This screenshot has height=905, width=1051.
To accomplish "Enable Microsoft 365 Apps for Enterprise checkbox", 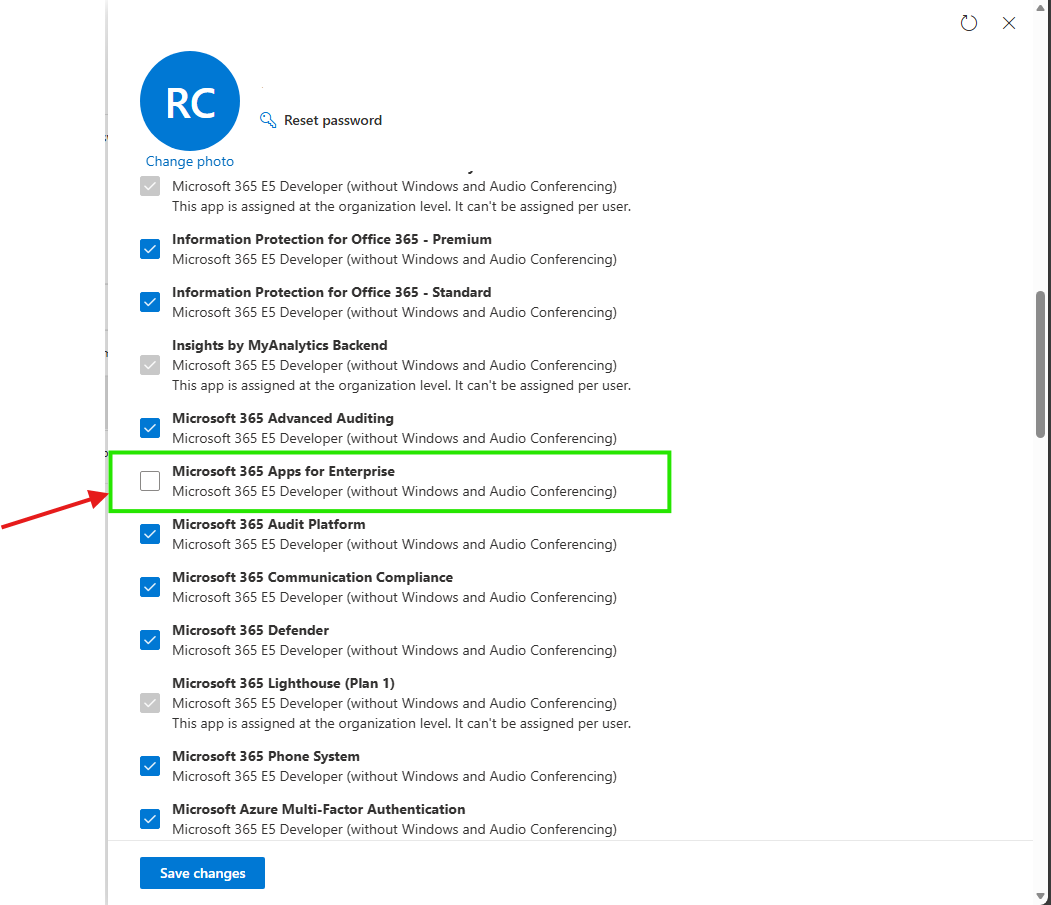I will pyautogui.click(x=150, y=481).
